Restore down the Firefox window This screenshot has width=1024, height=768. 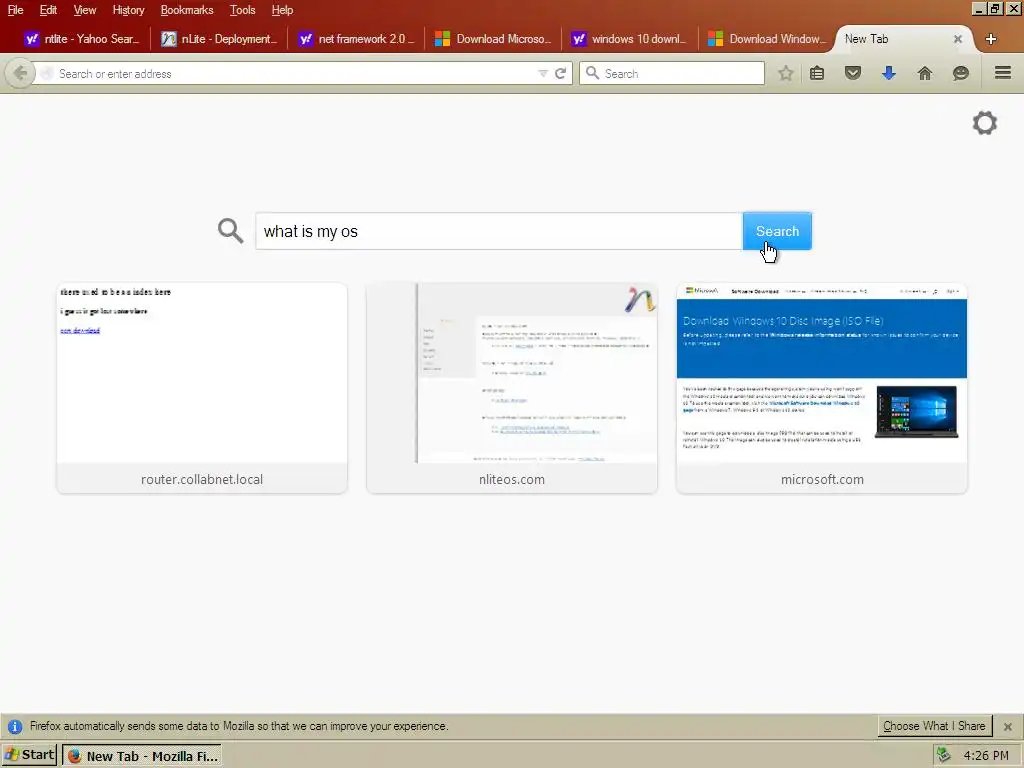995,9
